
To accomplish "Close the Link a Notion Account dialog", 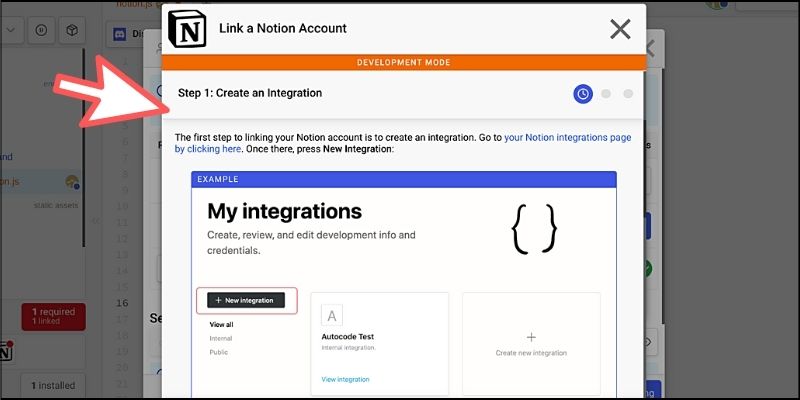I will (620, 29).
